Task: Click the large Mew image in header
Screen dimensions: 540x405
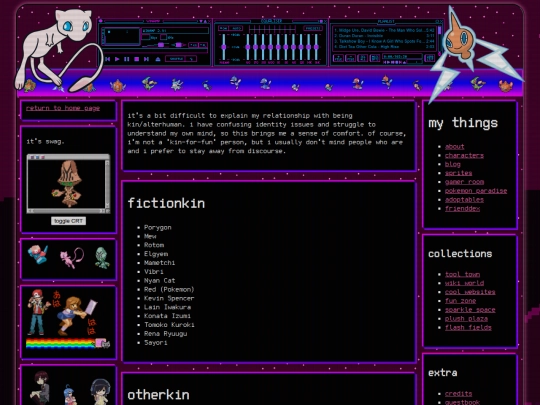Action: tap(59, 51)
